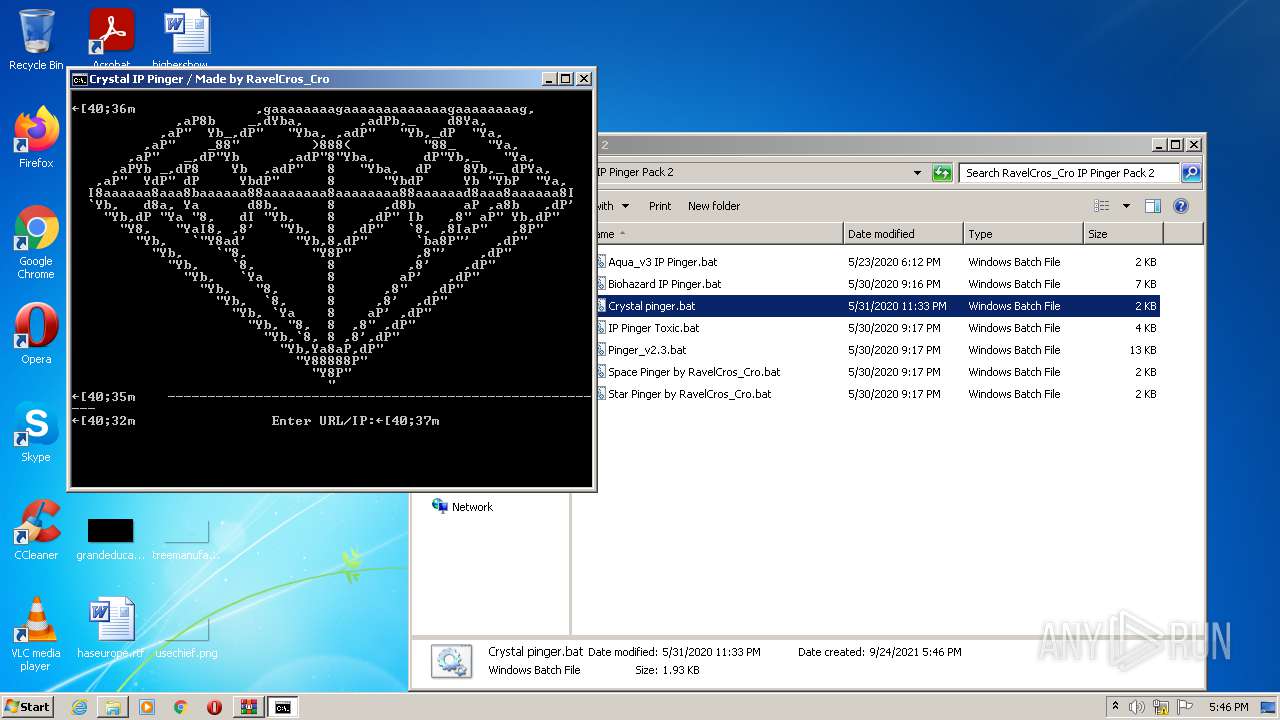Open the volume tray icon
This screenshot has width=1280, height=720.
(x=1137, y=707)
